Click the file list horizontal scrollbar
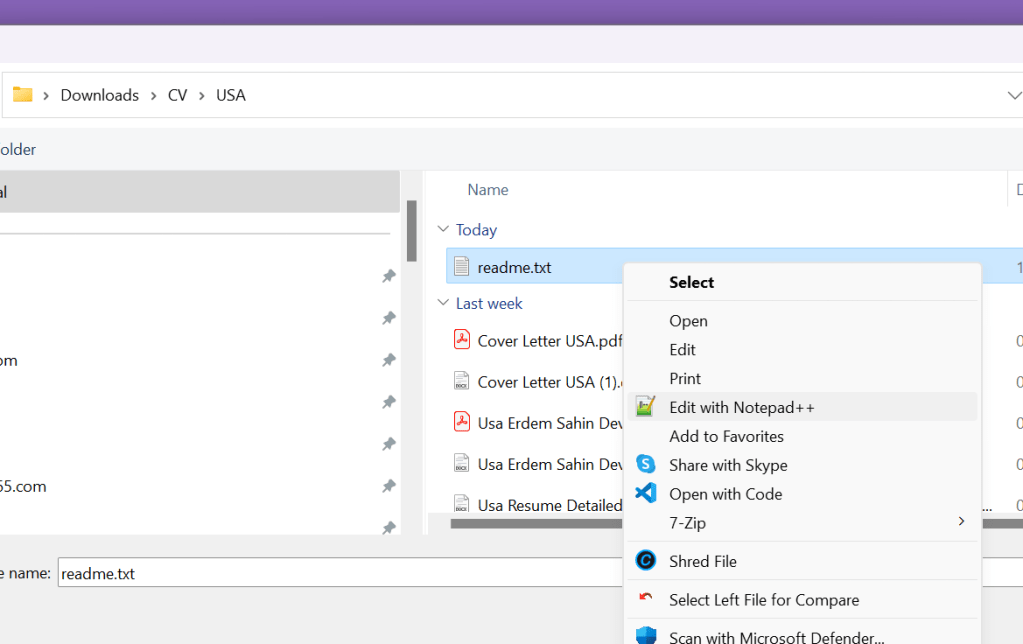Viewport: 1023px width, 644px height. pos(536,523)
